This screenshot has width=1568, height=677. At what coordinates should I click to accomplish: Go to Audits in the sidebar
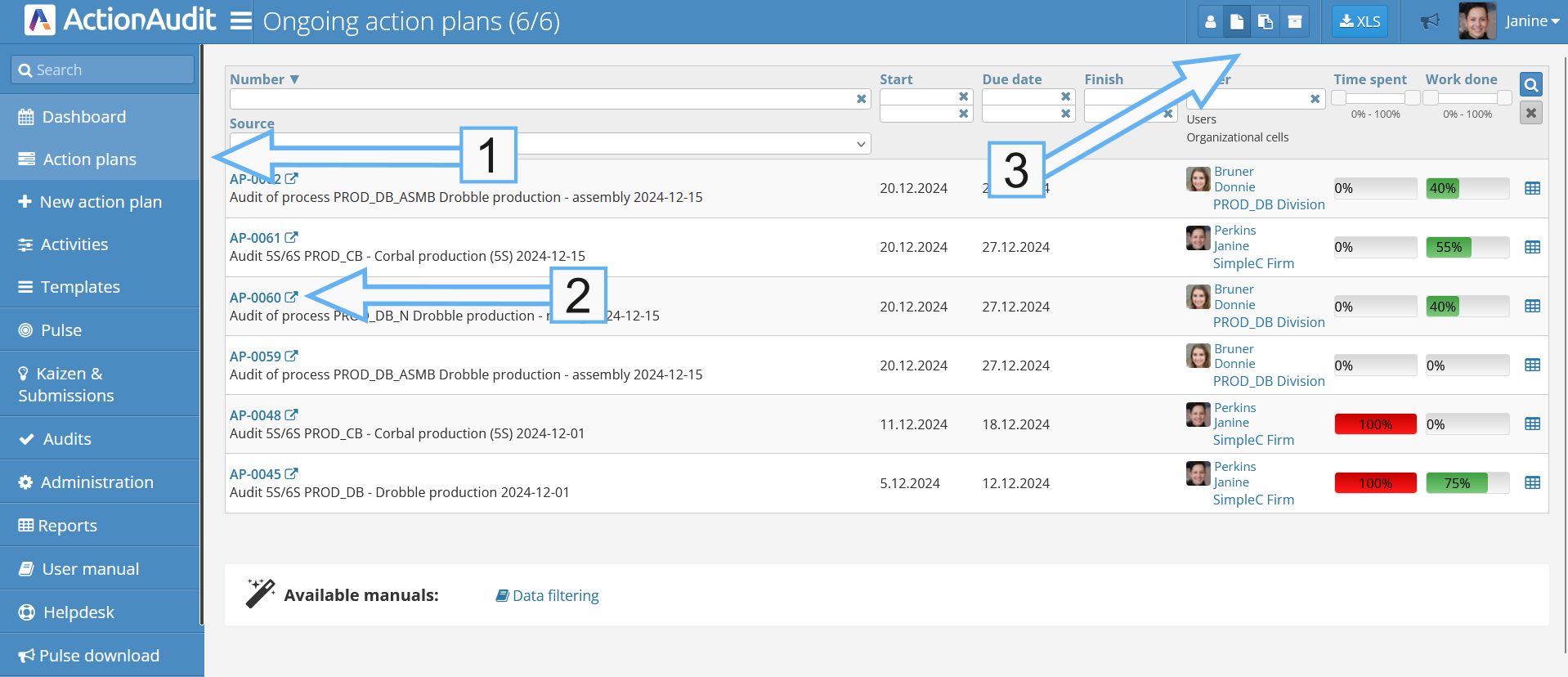[x=67, y=439]
